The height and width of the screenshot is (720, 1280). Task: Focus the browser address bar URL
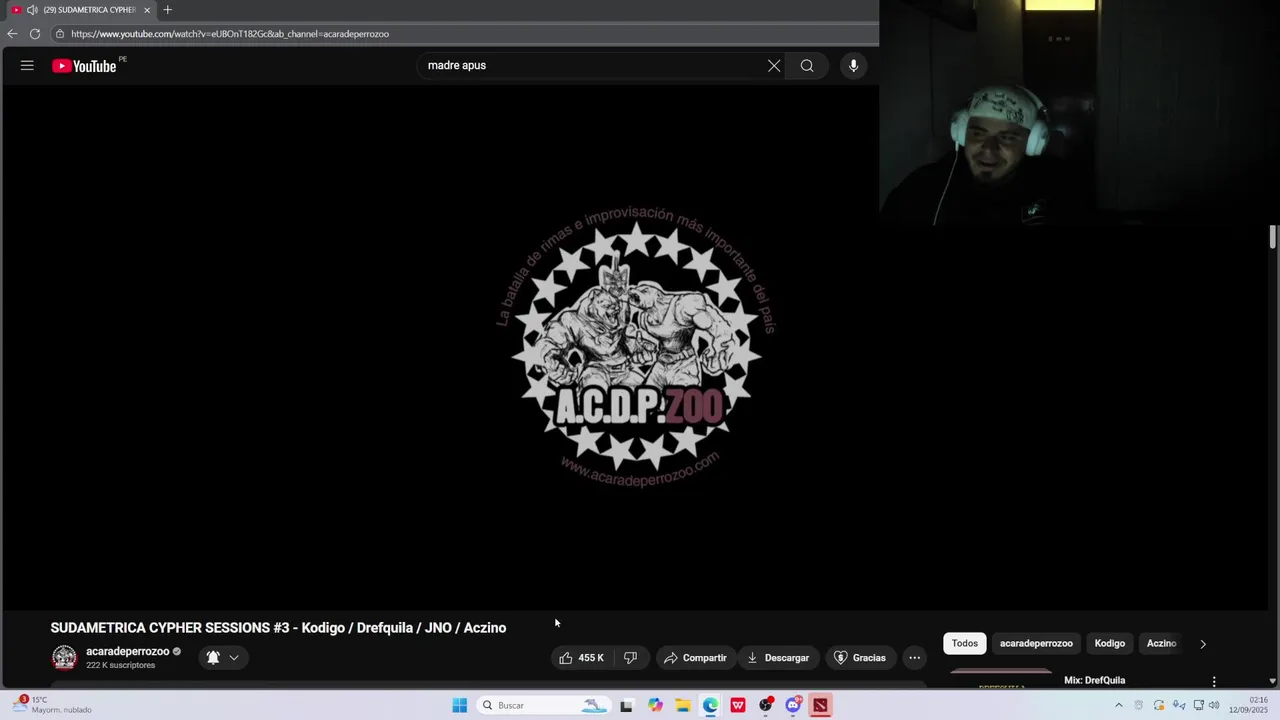pyautogui.click(x=230, y=34)
